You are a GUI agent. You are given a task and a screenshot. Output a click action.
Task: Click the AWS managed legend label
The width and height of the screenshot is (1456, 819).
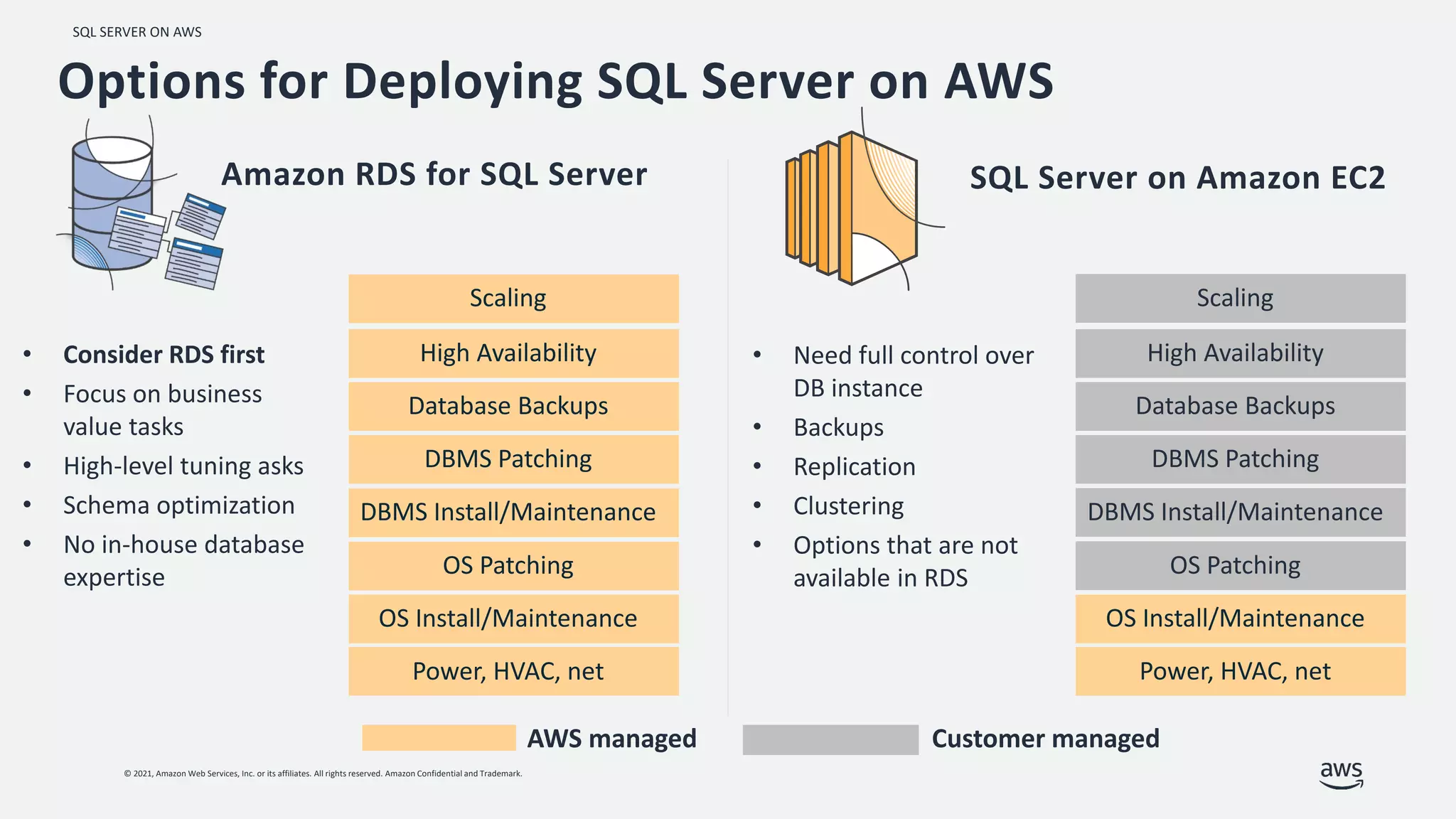coord(611,739)
